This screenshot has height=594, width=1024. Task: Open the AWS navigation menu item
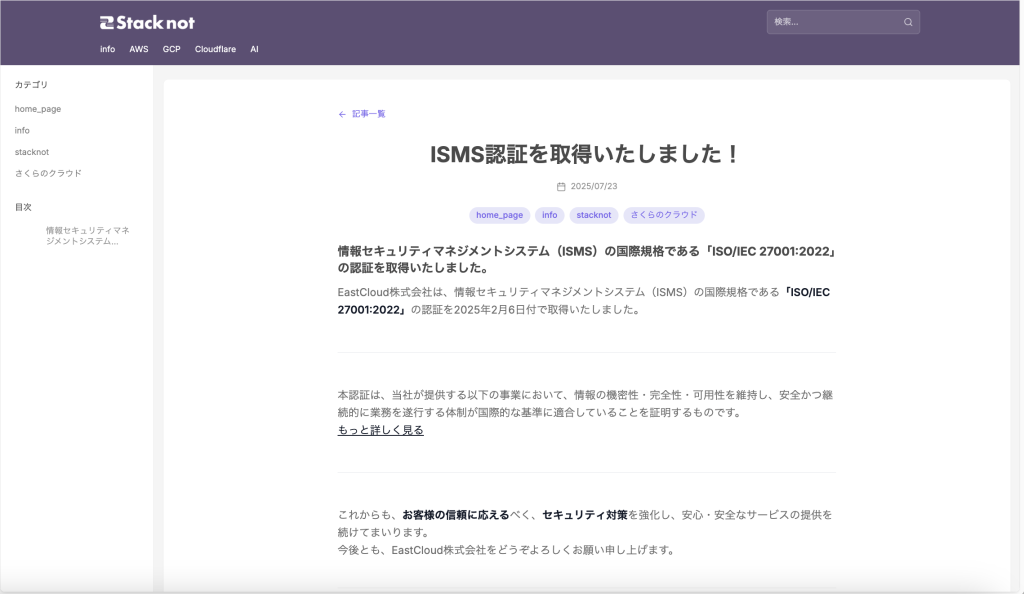coord(138,49)
